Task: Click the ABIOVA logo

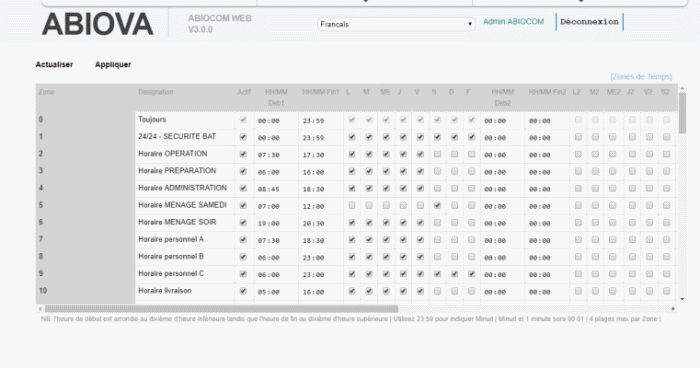Action: (97, 24)
